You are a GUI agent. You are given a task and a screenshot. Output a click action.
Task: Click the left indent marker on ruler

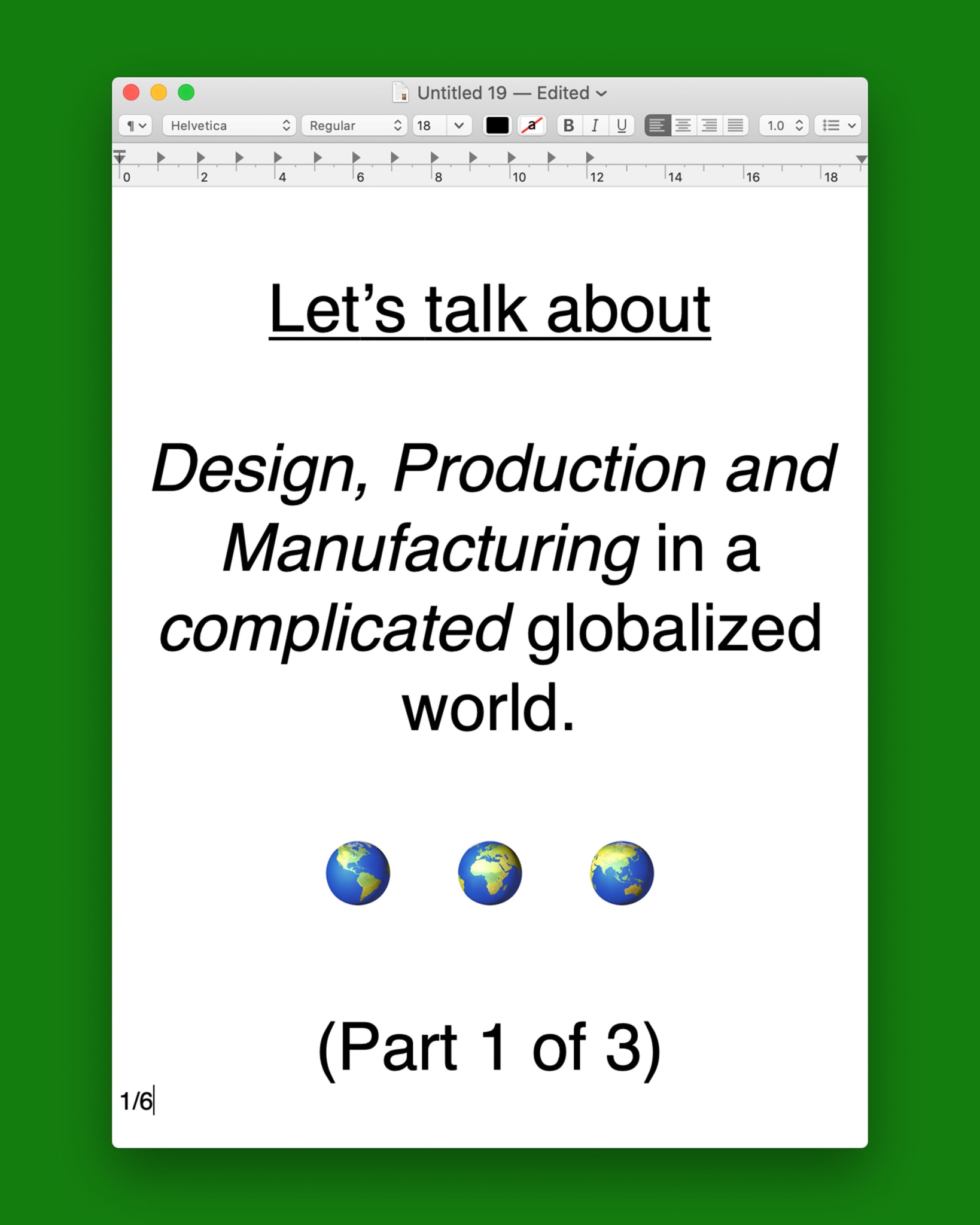point(120,157)
